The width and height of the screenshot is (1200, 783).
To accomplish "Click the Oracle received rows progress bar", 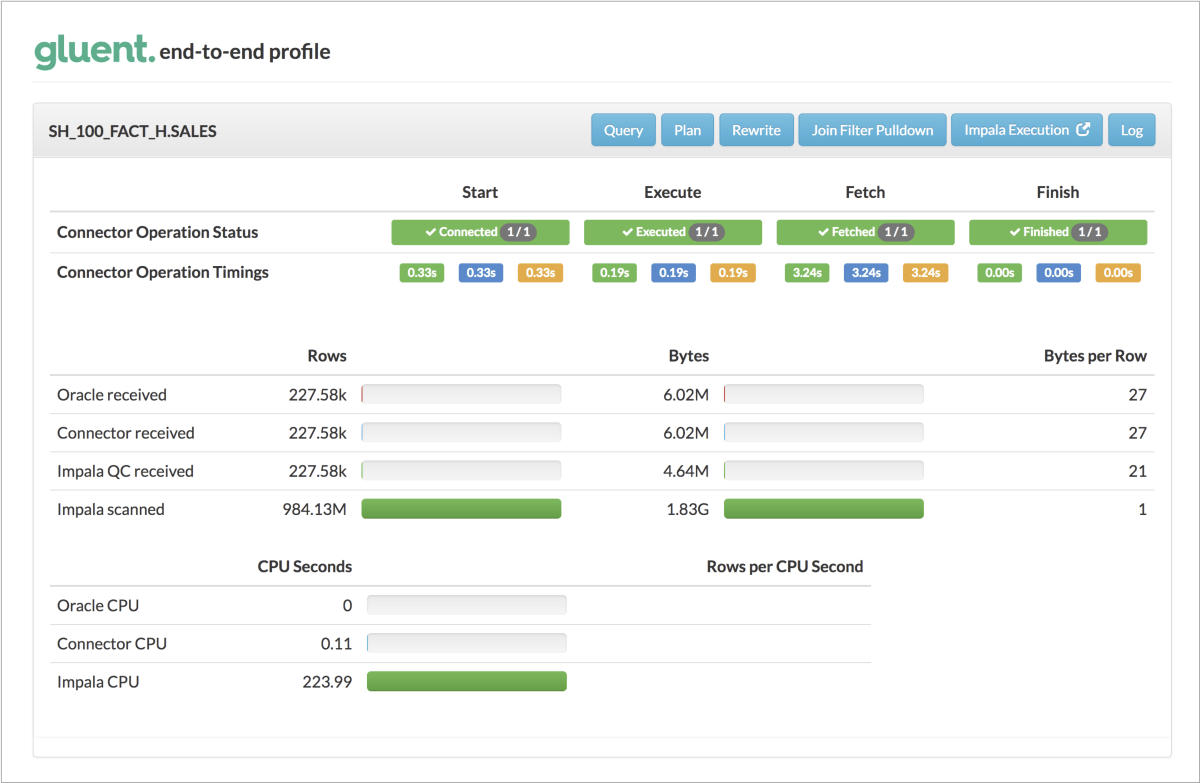I will (461, 395).
